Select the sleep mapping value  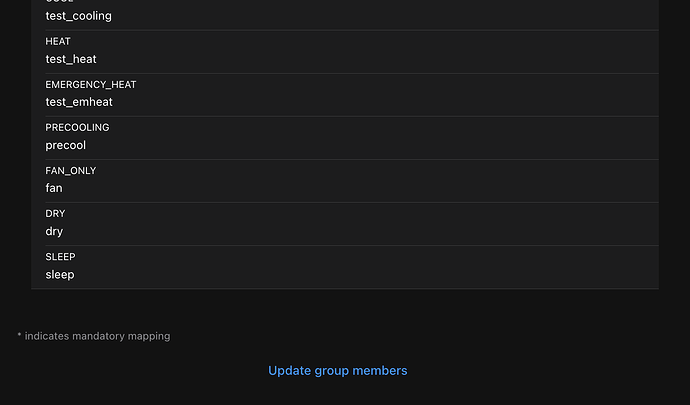(x=60, y=275)
